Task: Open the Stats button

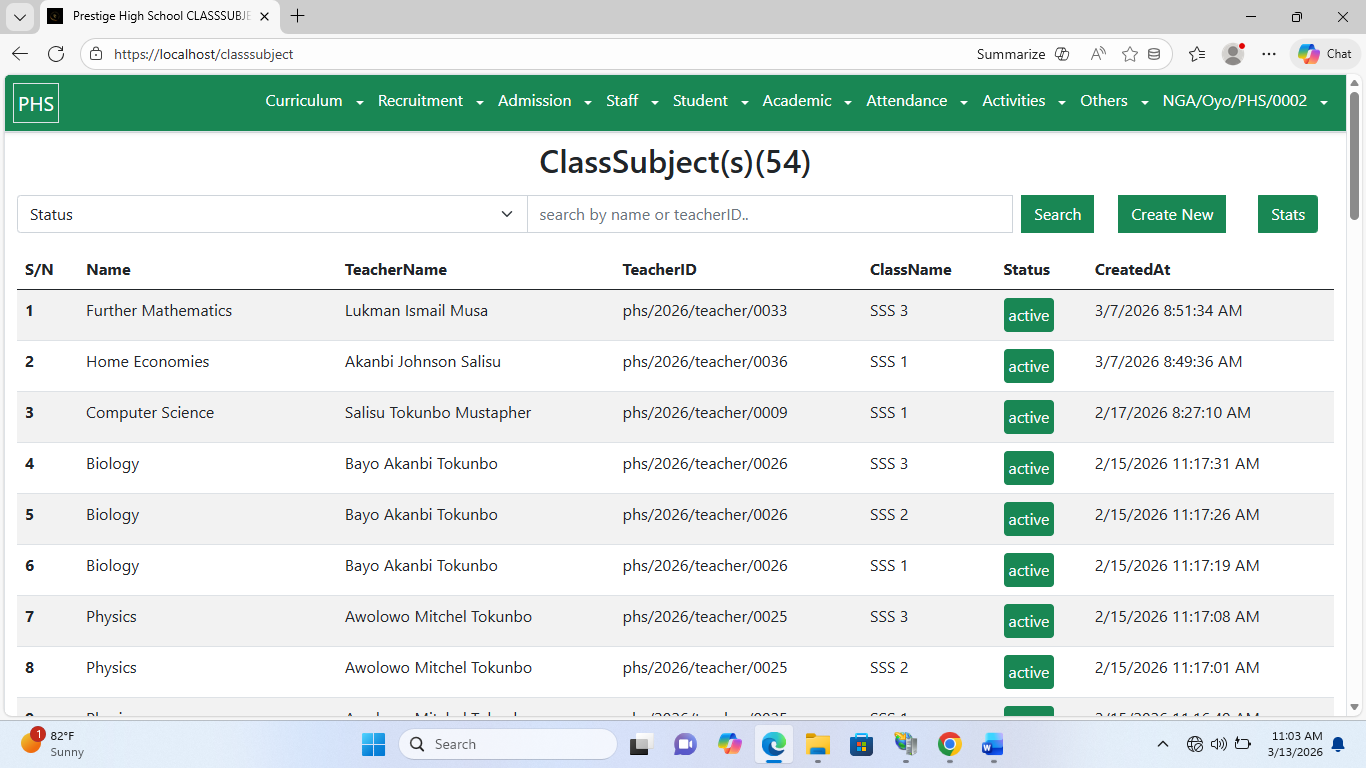Action: (x=1287, y=214)
